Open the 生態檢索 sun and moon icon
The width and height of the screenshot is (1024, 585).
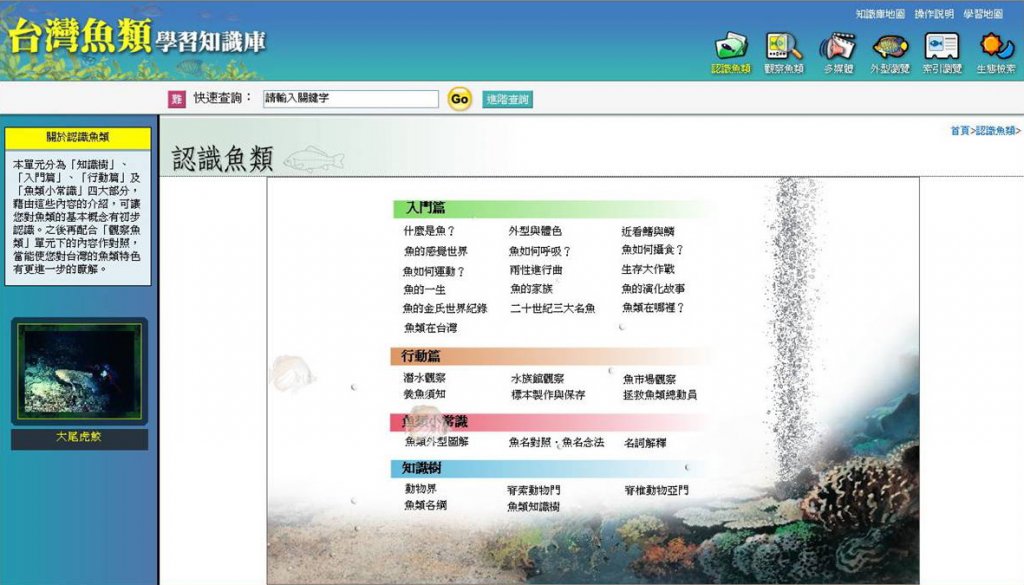pos(996,52)
